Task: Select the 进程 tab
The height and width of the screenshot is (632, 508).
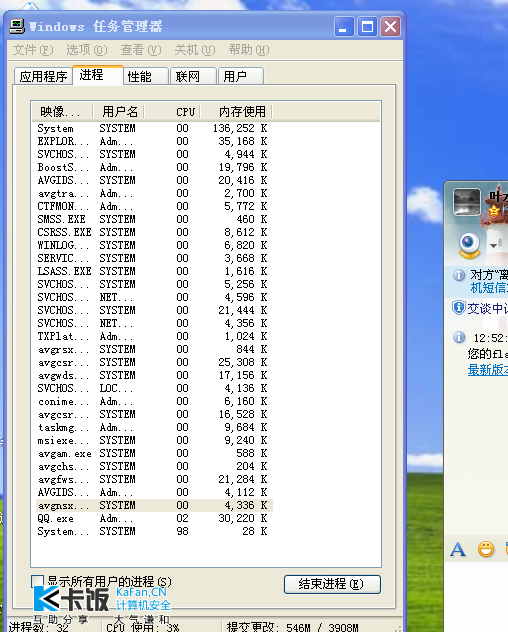Action: point(98,75)
